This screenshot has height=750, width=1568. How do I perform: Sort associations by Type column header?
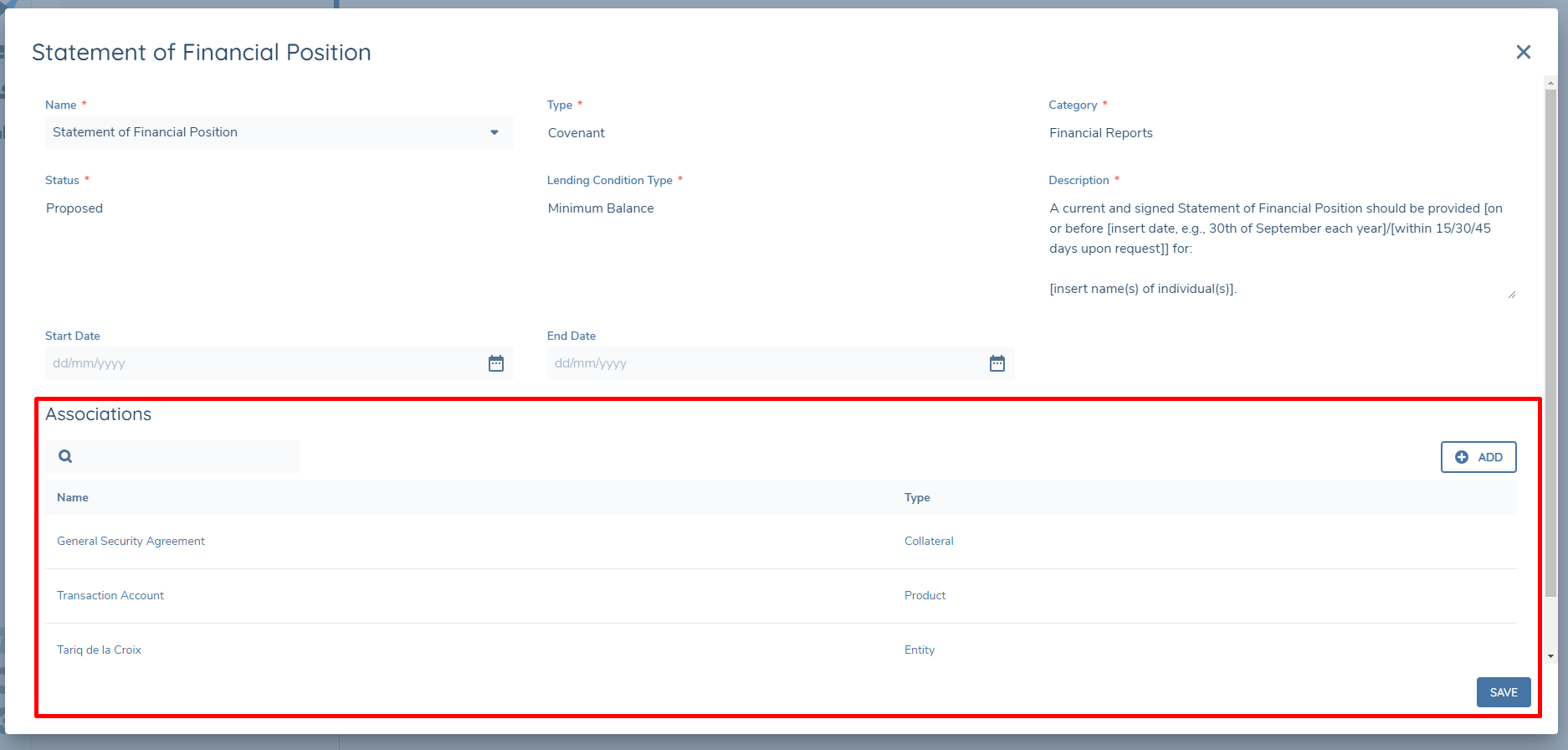click(x=917, y=498)
